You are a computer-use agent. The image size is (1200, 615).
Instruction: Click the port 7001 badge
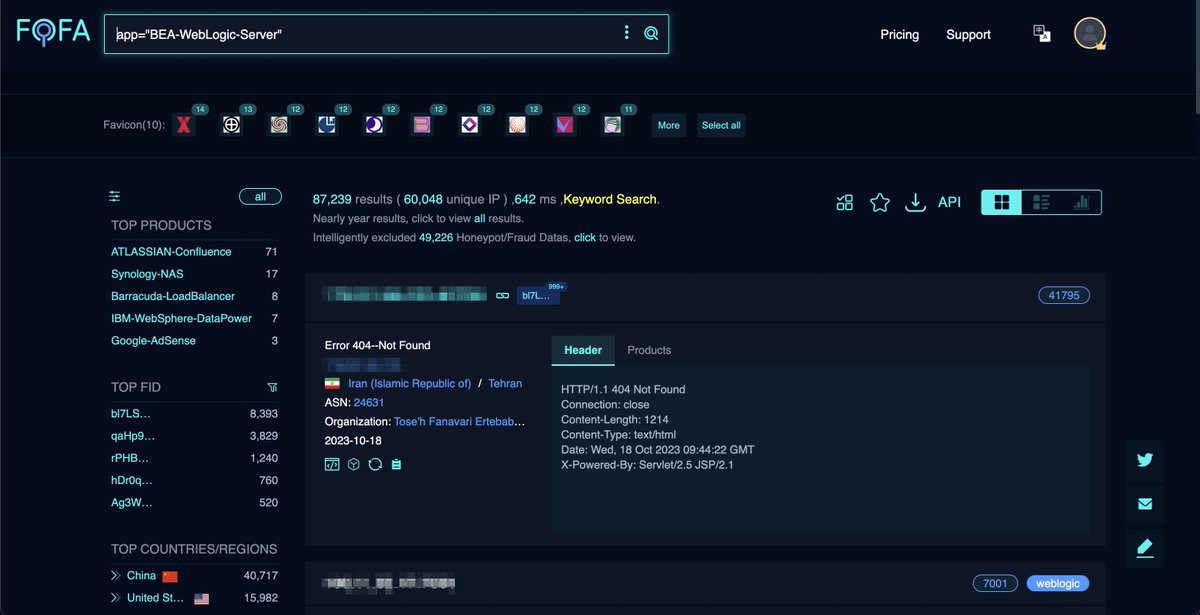point(995,583)
